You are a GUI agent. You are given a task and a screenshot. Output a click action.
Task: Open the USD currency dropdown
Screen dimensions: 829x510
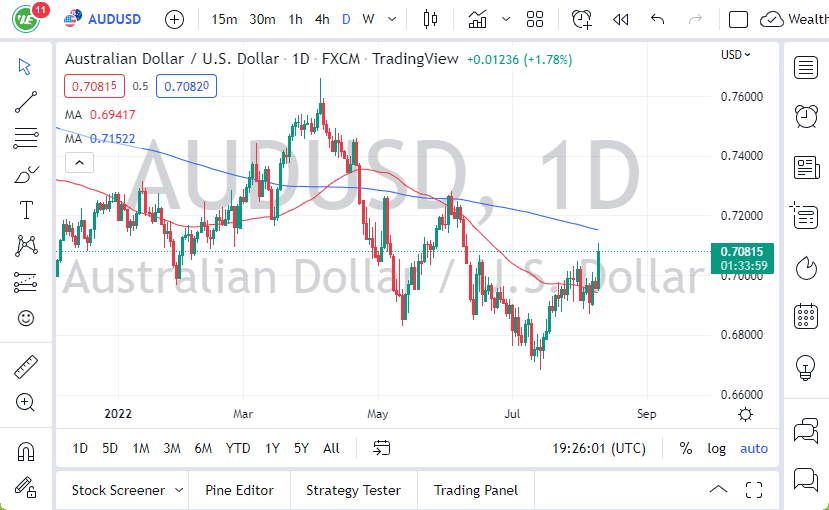tap(736, 55)
